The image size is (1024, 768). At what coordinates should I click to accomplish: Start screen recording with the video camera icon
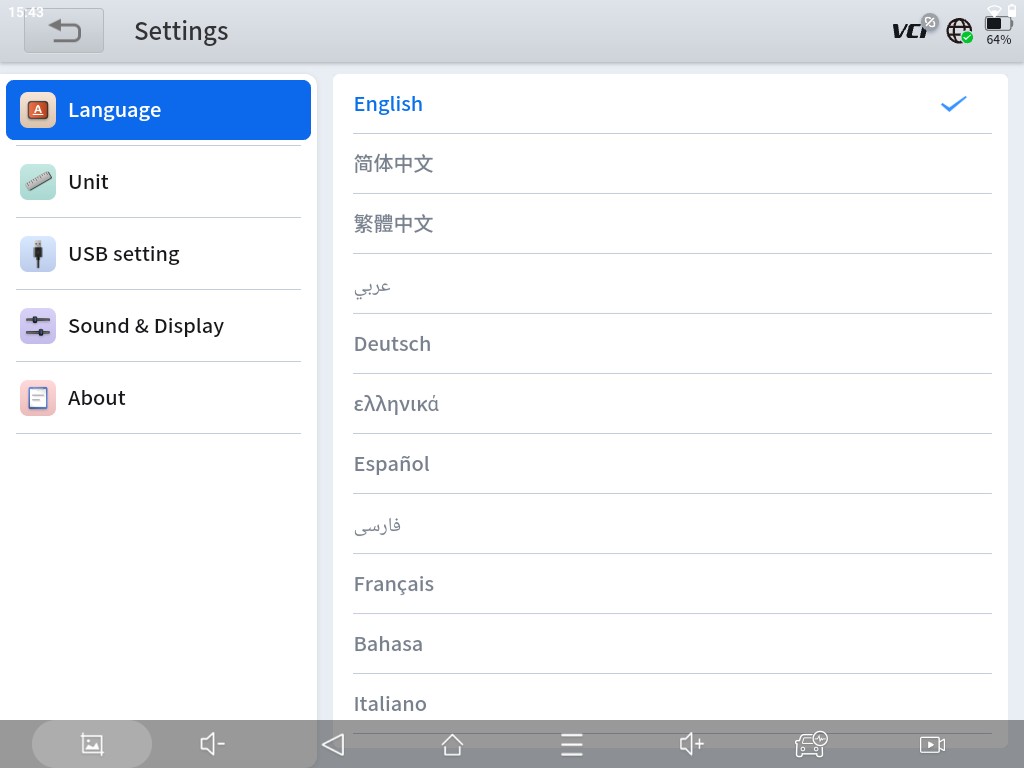click(x=931, y=744)
